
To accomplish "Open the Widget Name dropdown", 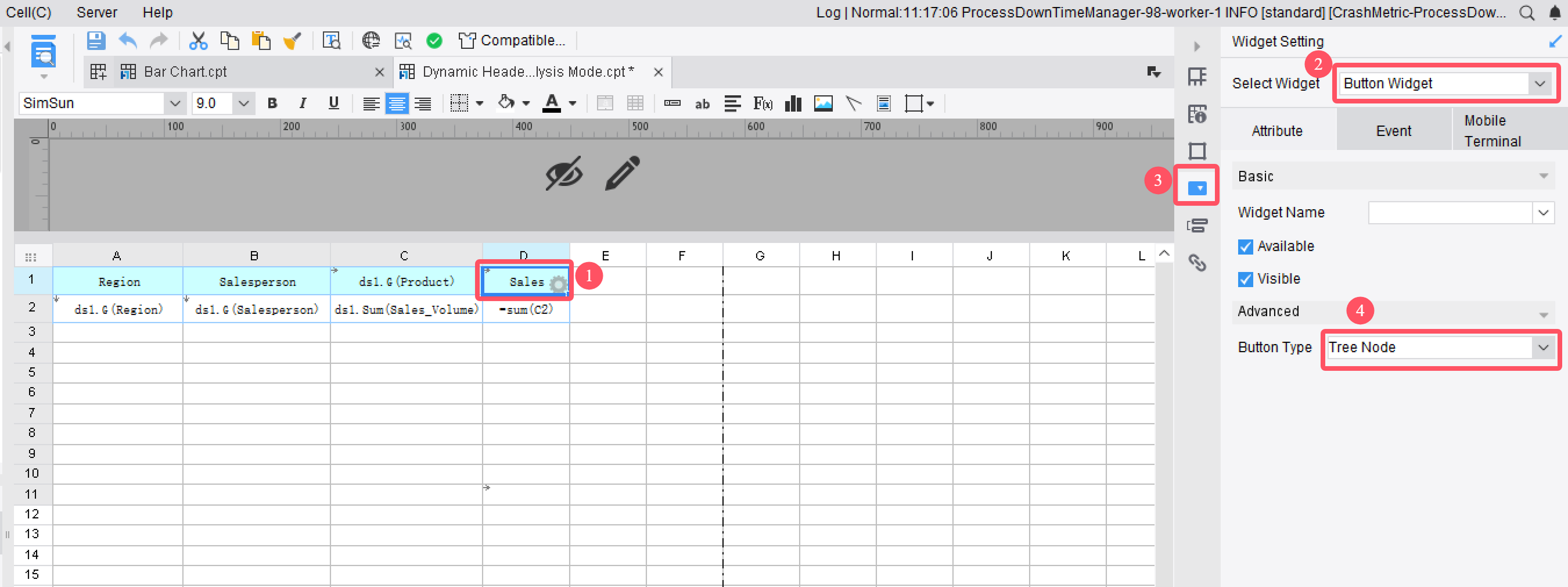I will click(1543, 213).
